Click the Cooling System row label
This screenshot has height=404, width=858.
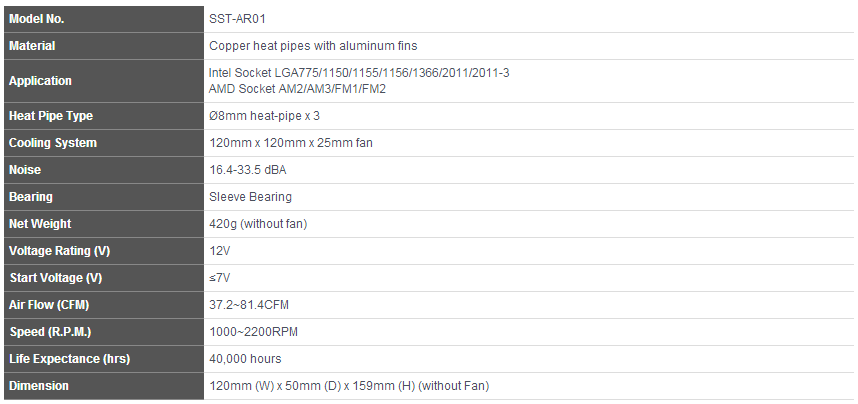pyautogui.click(x=104, y=143)
